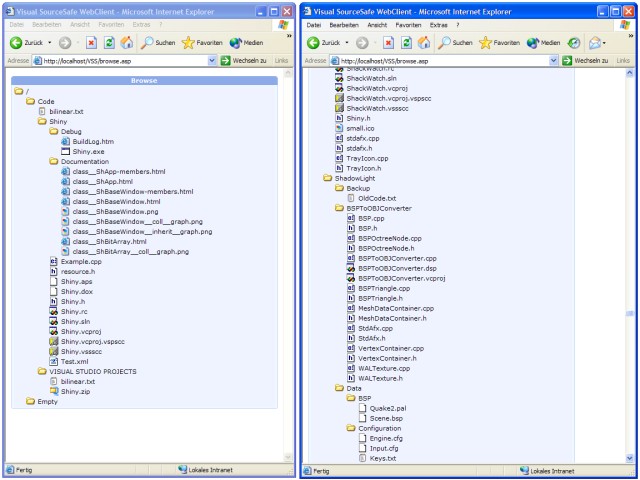
Task: Select Quake2.pal in BSP folder
Action: [x=388, y=408]
